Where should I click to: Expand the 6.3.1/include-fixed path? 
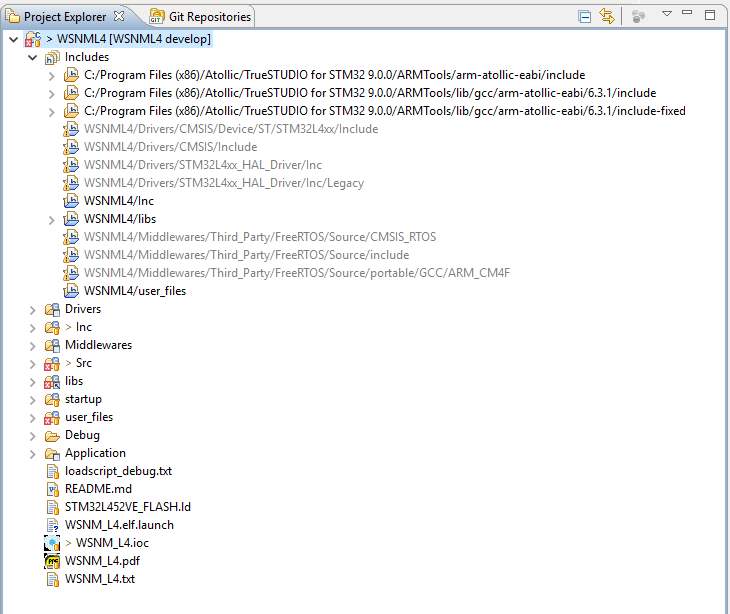pos(52,112)
